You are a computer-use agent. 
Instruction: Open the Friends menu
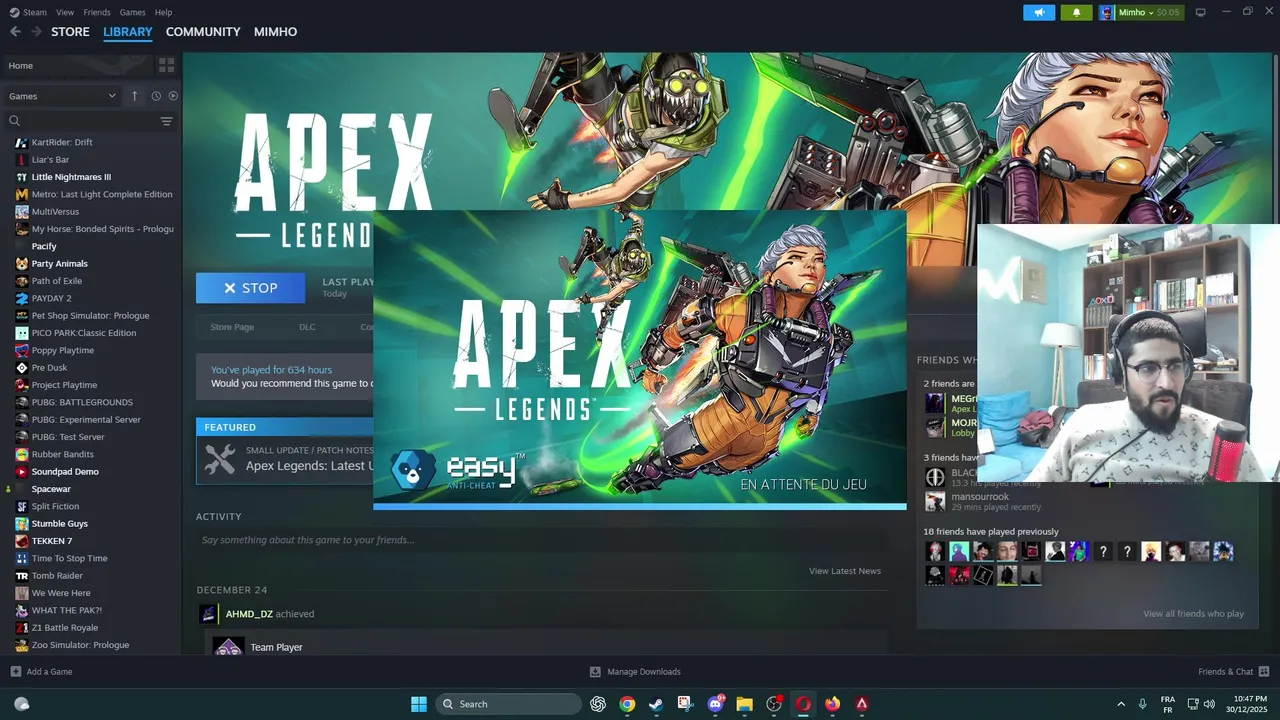pos(97,12)
